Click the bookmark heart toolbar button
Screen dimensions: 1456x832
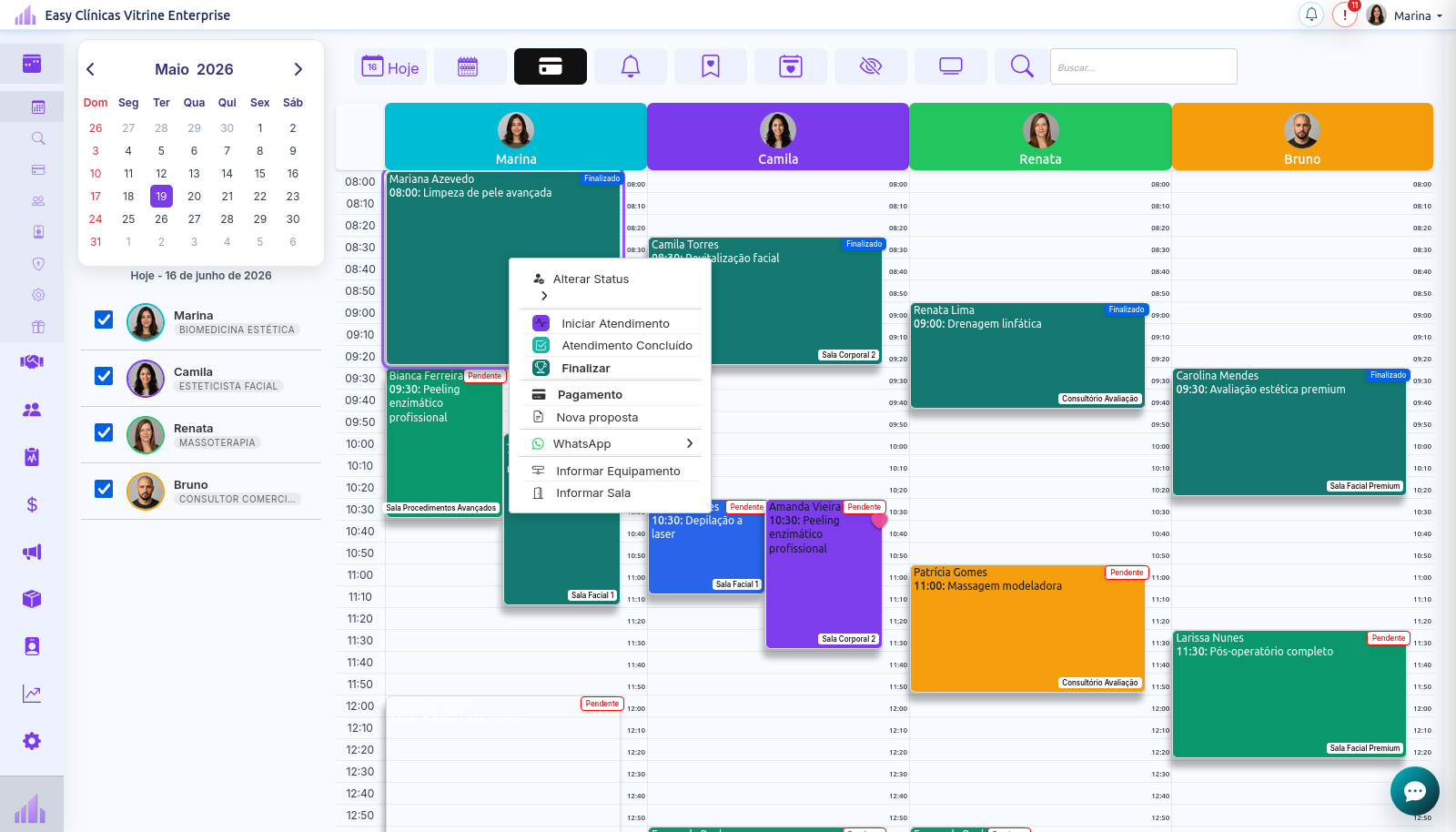[x=711, y=66]
